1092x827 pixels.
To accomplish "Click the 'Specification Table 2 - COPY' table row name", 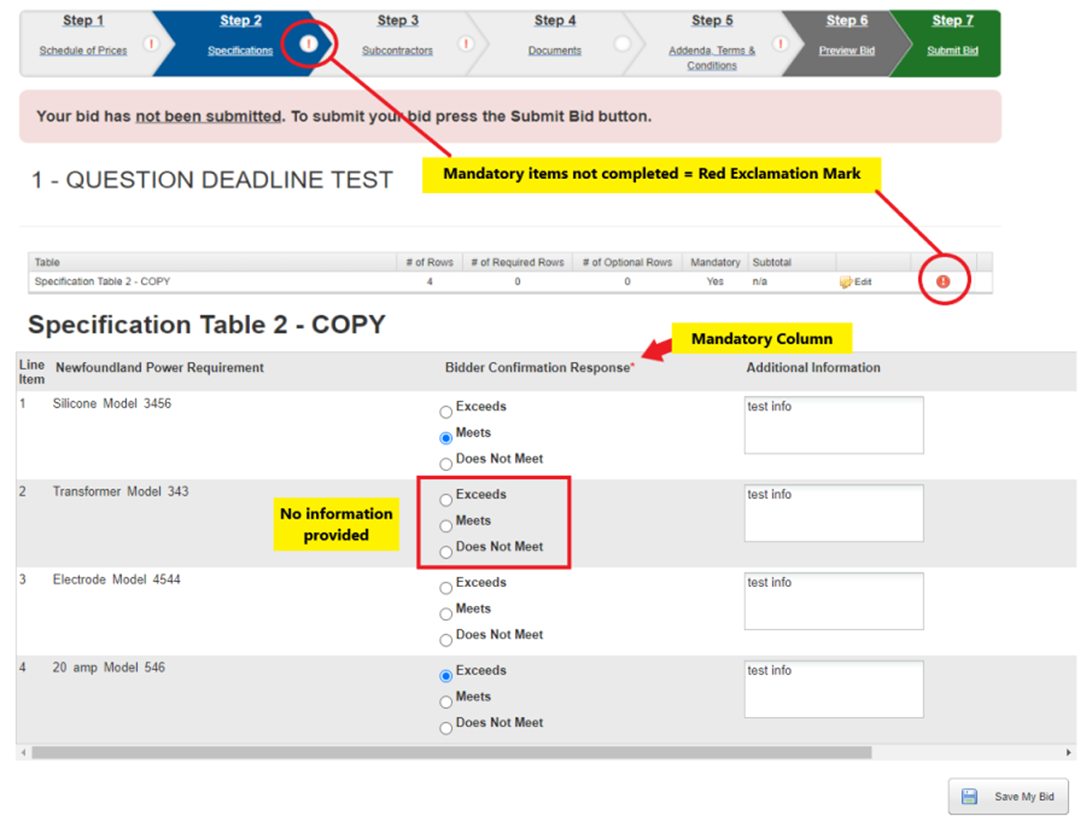I will (102, 281).
